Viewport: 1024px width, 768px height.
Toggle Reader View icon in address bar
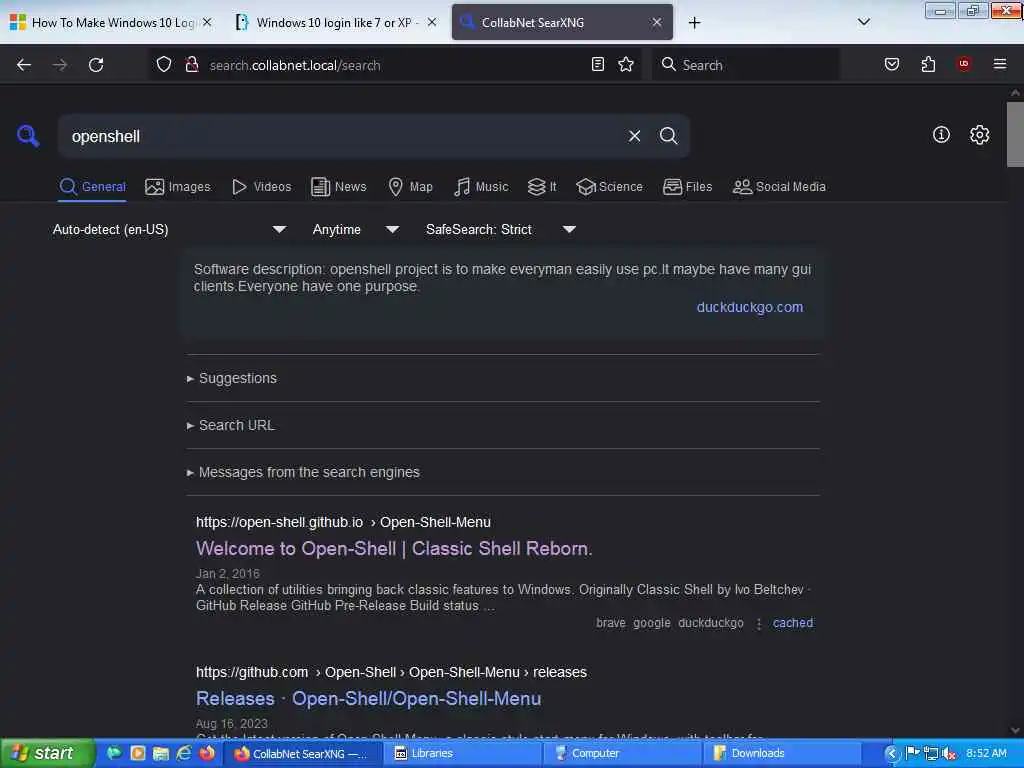(598, 64)
